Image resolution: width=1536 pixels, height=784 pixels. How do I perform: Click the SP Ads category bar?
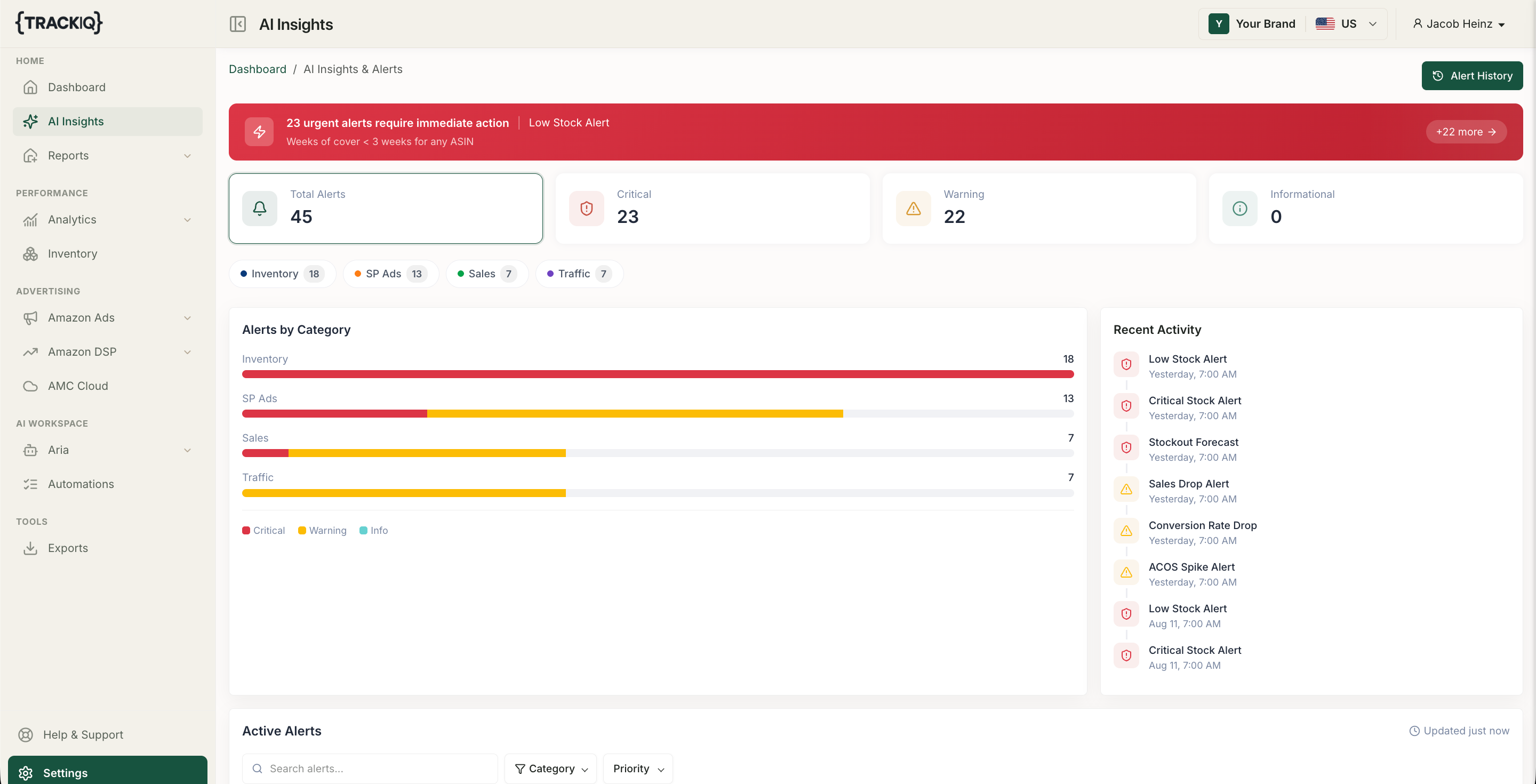pyautogui.click(x=658, y=414)
